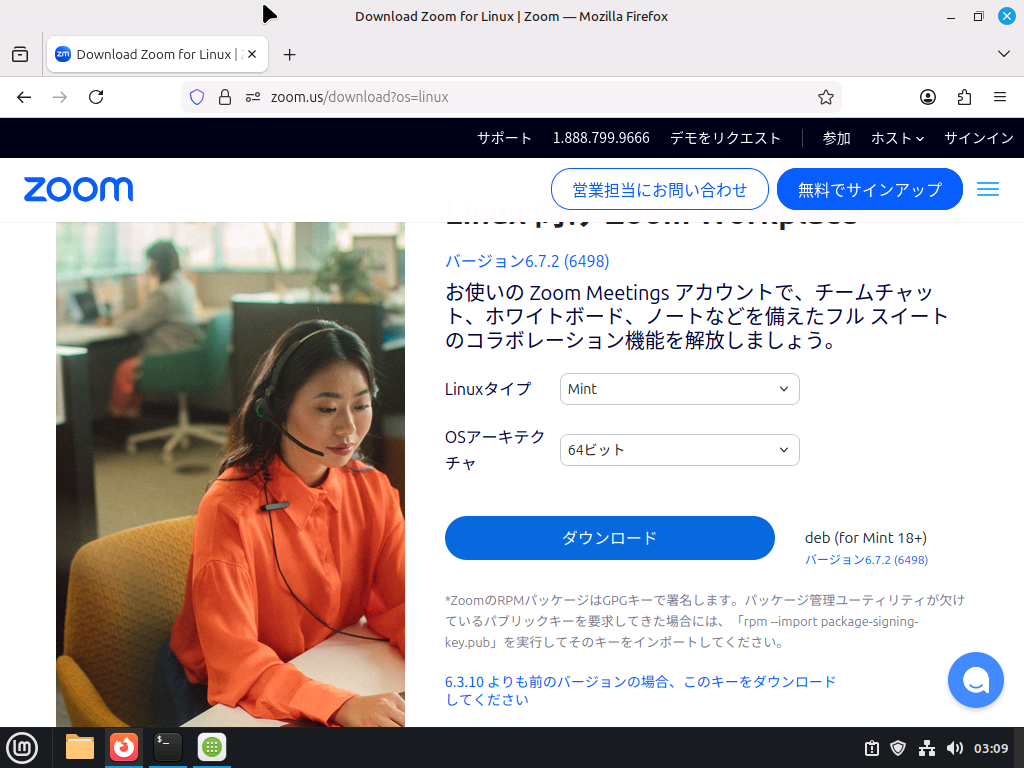Open Firefox tracking protection shield panel
1024x768 pixels.
tap(196, 97)
